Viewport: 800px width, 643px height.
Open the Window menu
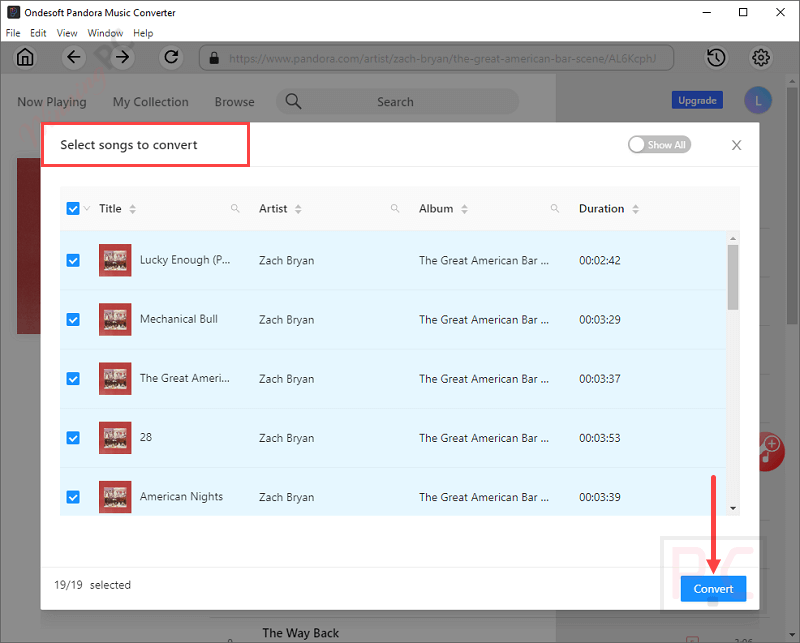pyautogui.click(x=105, y=33)
